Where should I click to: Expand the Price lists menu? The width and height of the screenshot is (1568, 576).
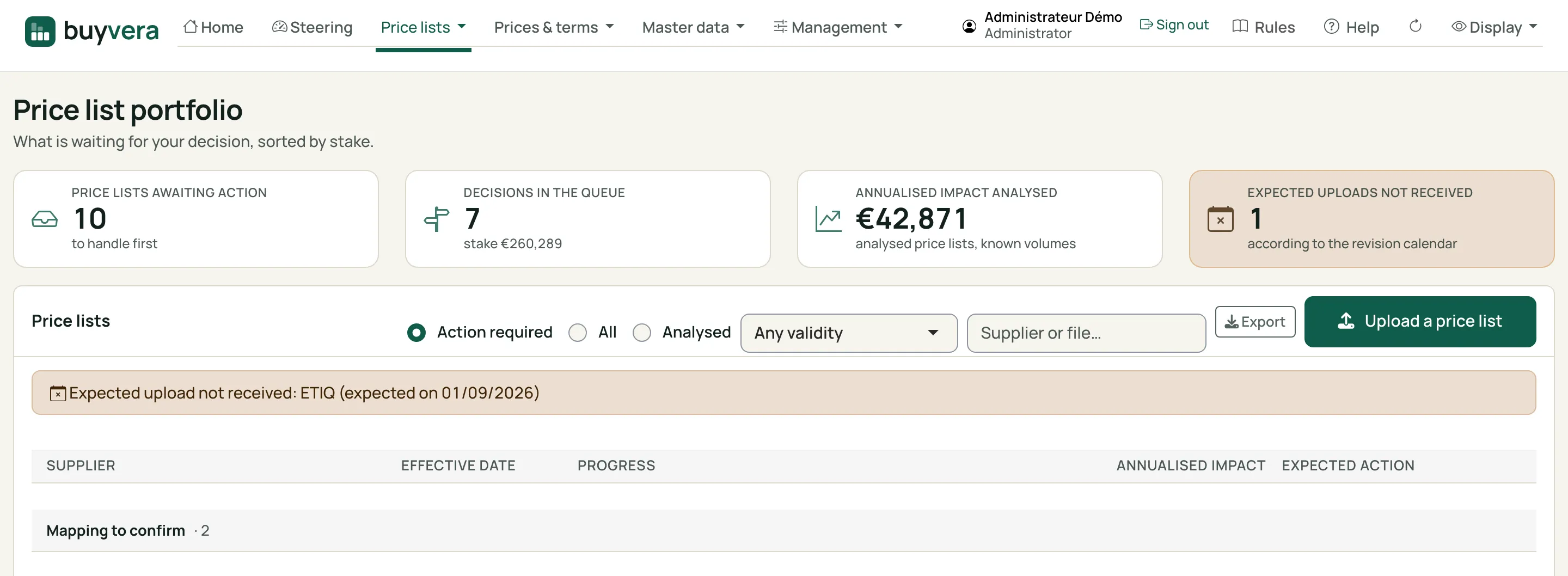[423, 27]
